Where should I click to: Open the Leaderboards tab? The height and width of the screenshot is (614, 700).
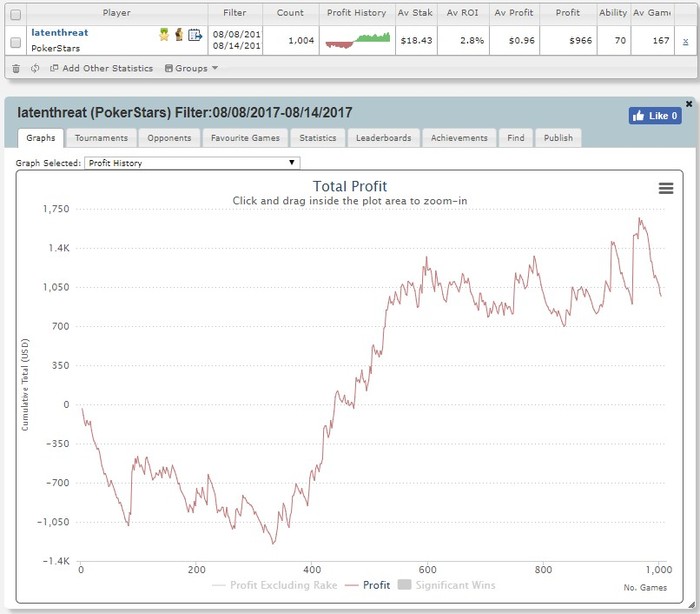click(x=383, y=138)
